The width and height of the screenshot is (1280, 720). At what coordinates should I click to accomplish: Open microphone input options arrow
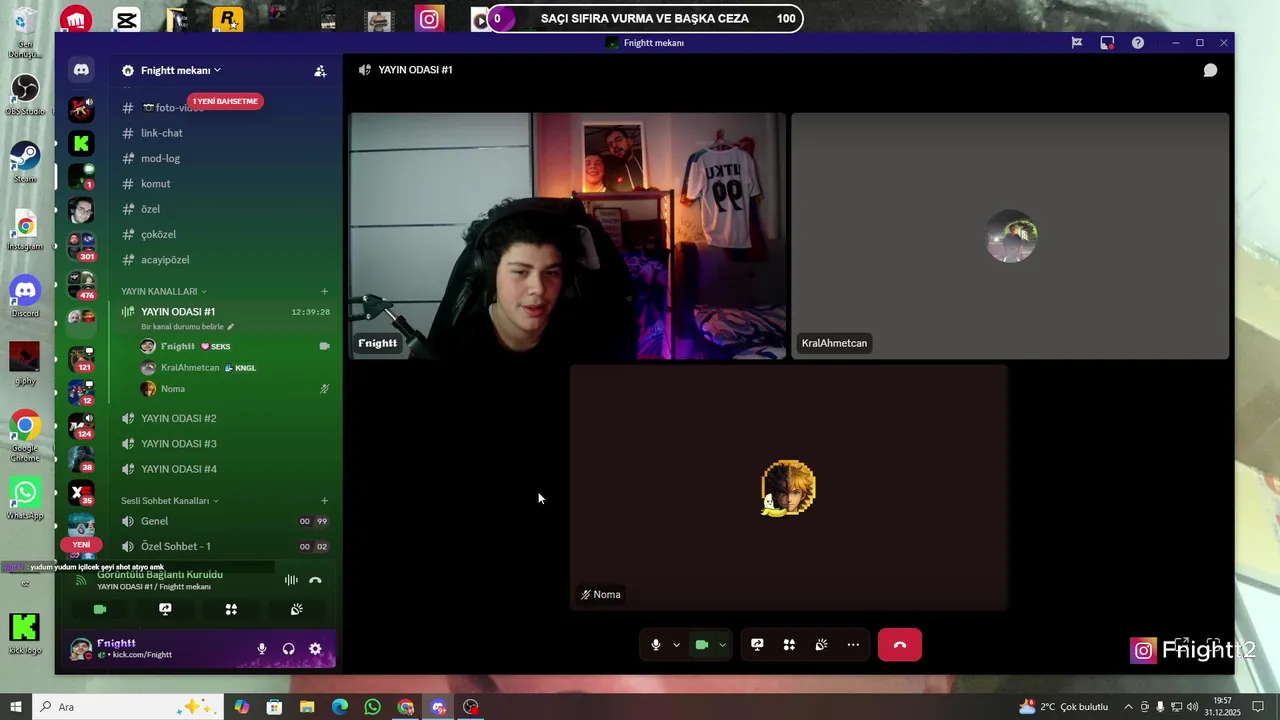tap(676, 645)
